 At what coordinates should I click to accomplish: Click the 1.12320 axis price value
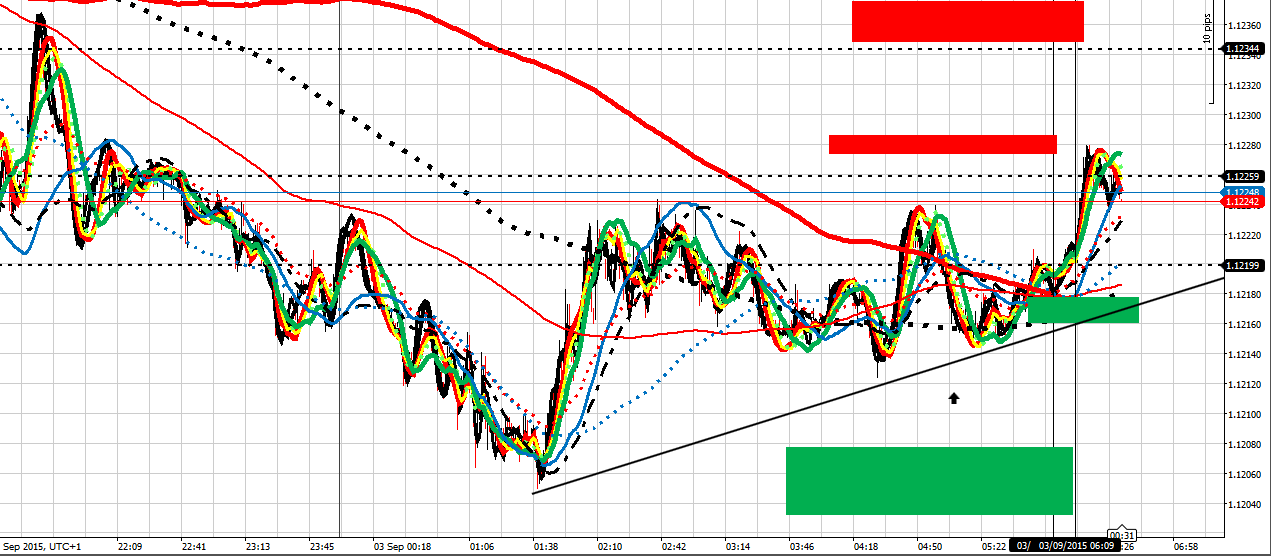(1245, 85)
